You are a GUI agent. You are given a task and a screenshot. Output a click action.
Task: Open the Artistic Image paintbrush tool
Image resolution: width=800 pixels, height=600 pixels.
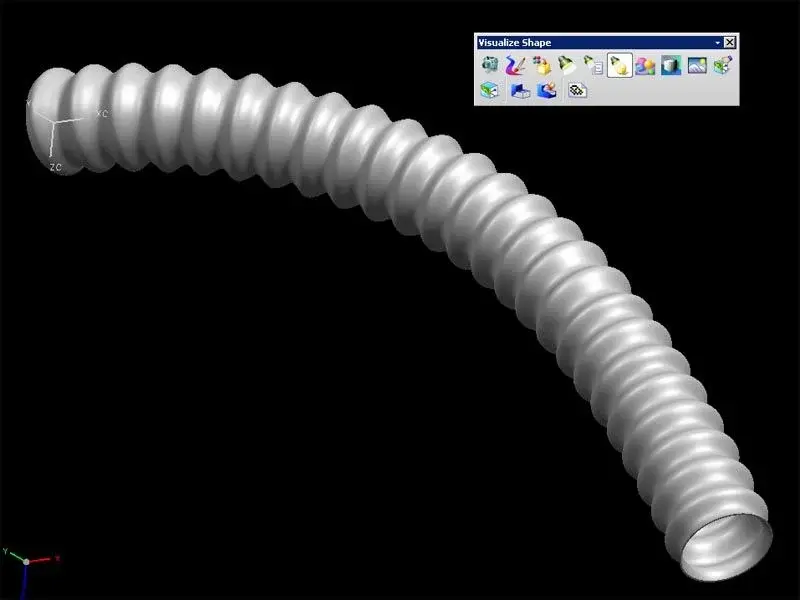tap(516, 66)
